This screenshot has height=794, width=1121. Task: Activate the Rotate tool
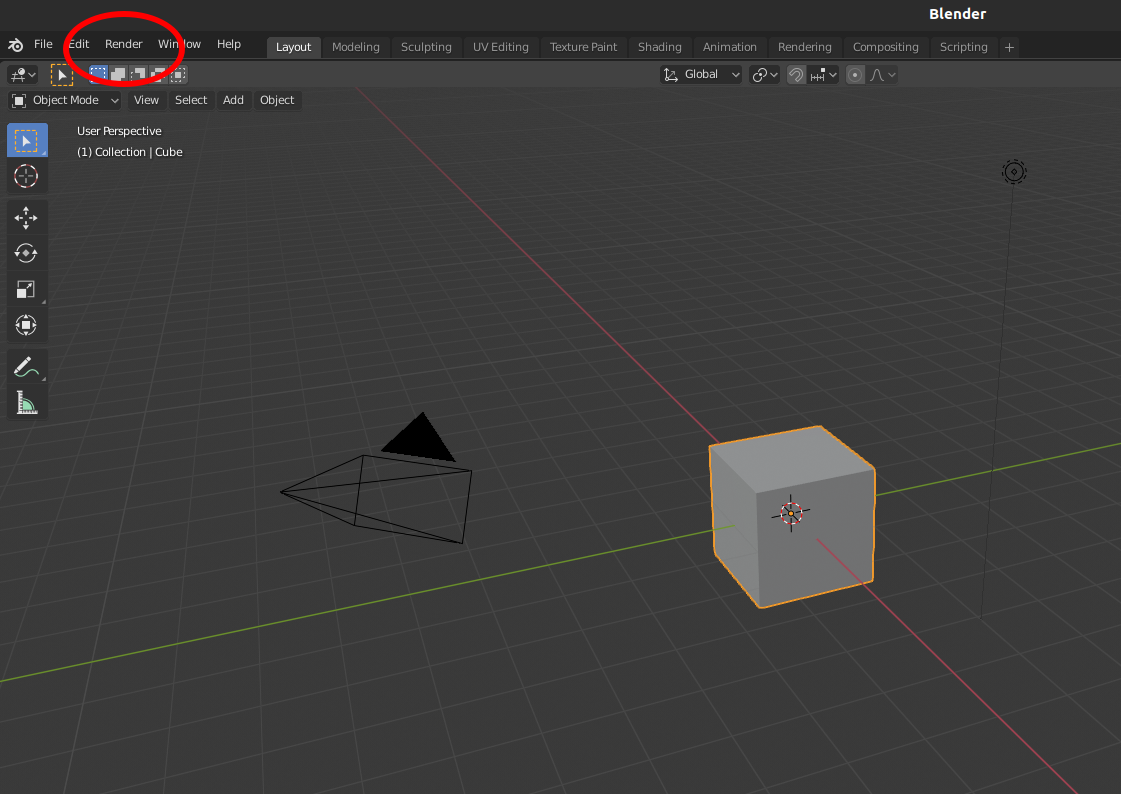[x=26, y=253]
